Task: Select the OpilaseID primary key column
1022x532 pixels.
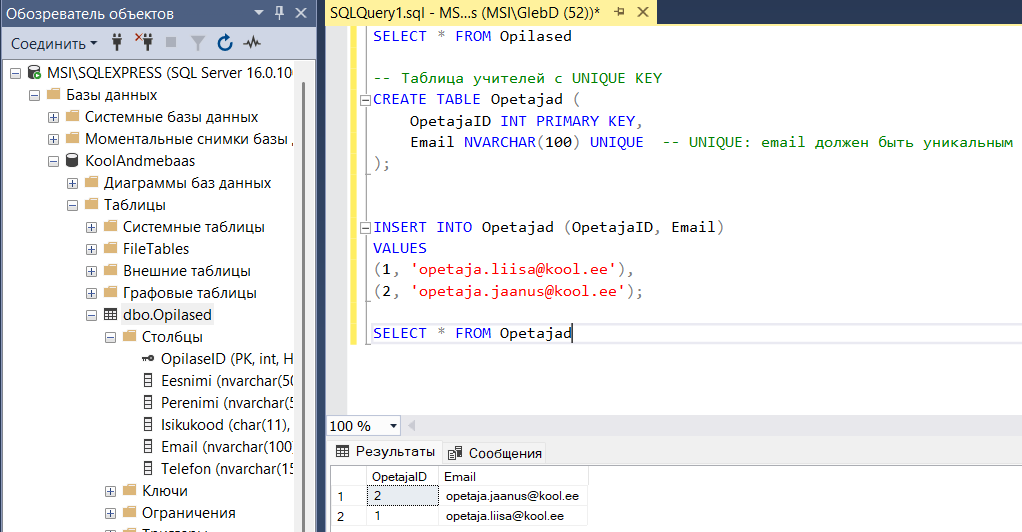Action: click(x=227, y=359)
